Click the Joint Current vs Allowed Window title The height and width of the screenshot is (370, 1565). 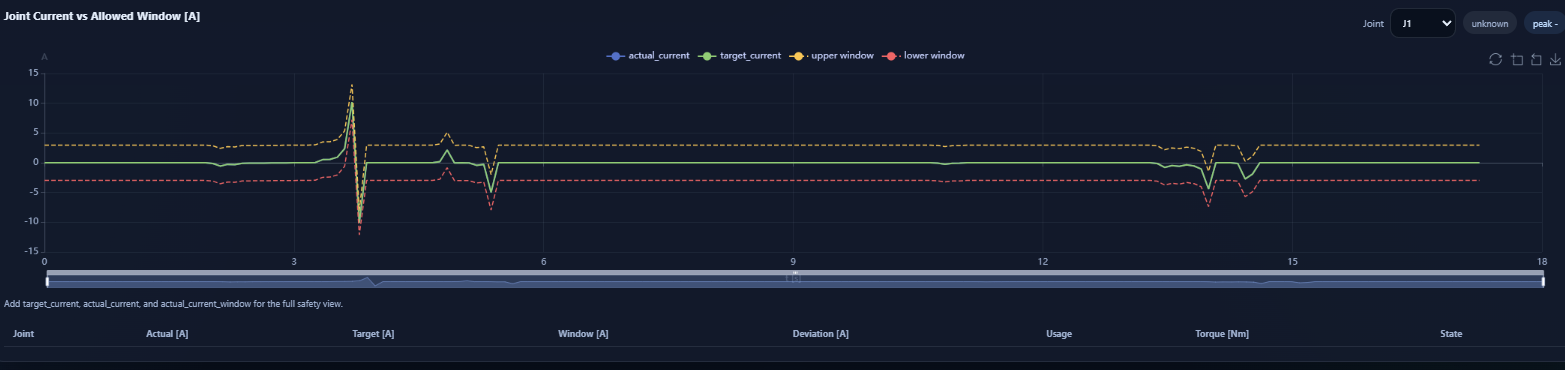(102, 16)
